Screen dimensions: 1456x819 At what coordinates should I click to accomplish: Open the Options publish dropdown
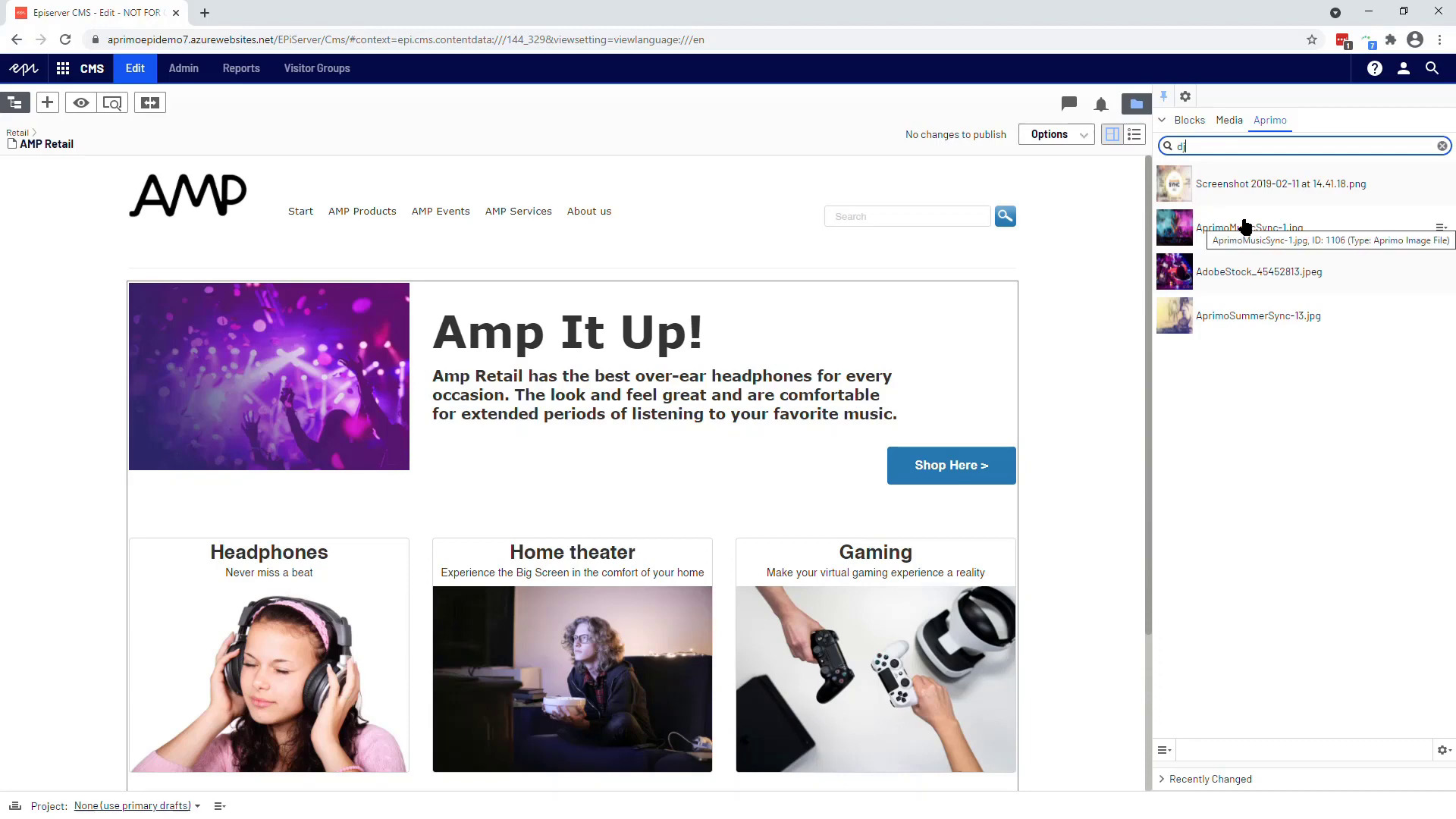[x=1083, y=134]
